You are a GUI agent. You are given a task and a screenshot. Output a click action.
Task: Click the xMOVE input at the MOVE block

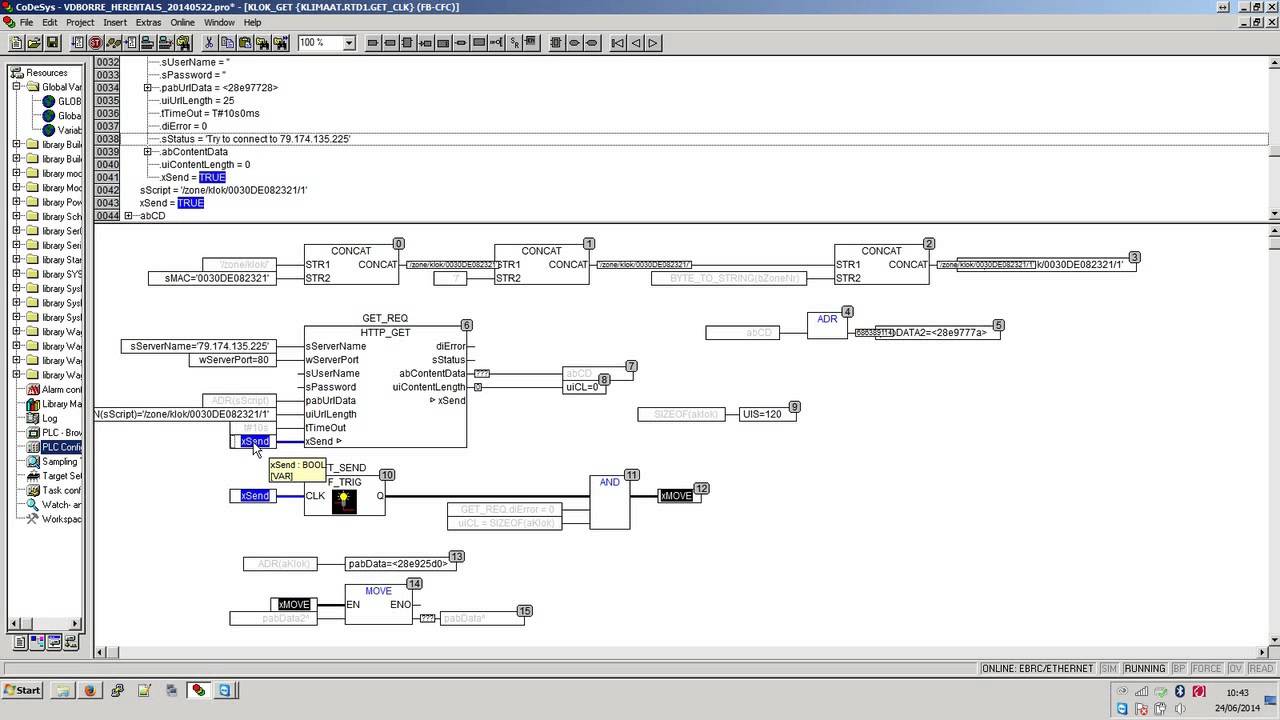pos(294,605)
